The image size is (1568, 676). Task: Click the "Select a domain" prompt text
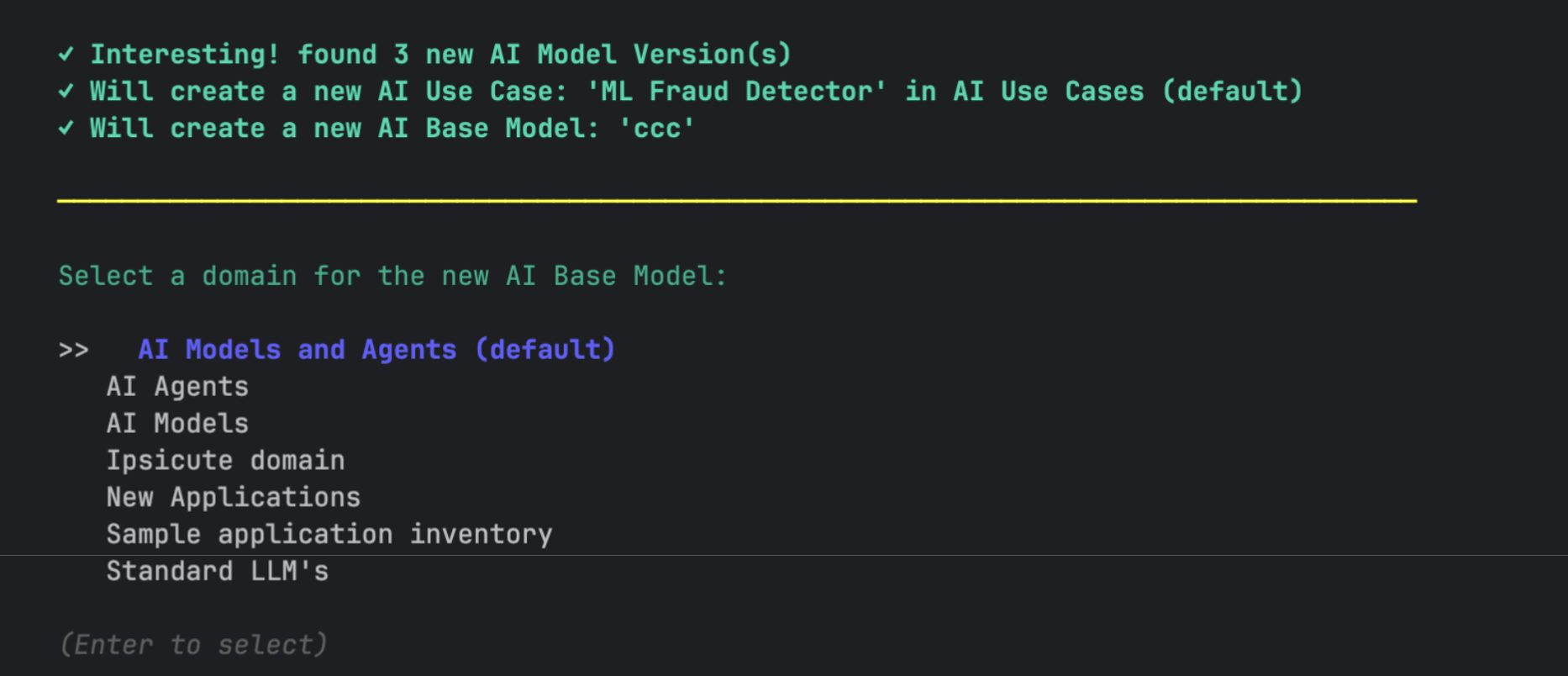[x=392, y=276]
